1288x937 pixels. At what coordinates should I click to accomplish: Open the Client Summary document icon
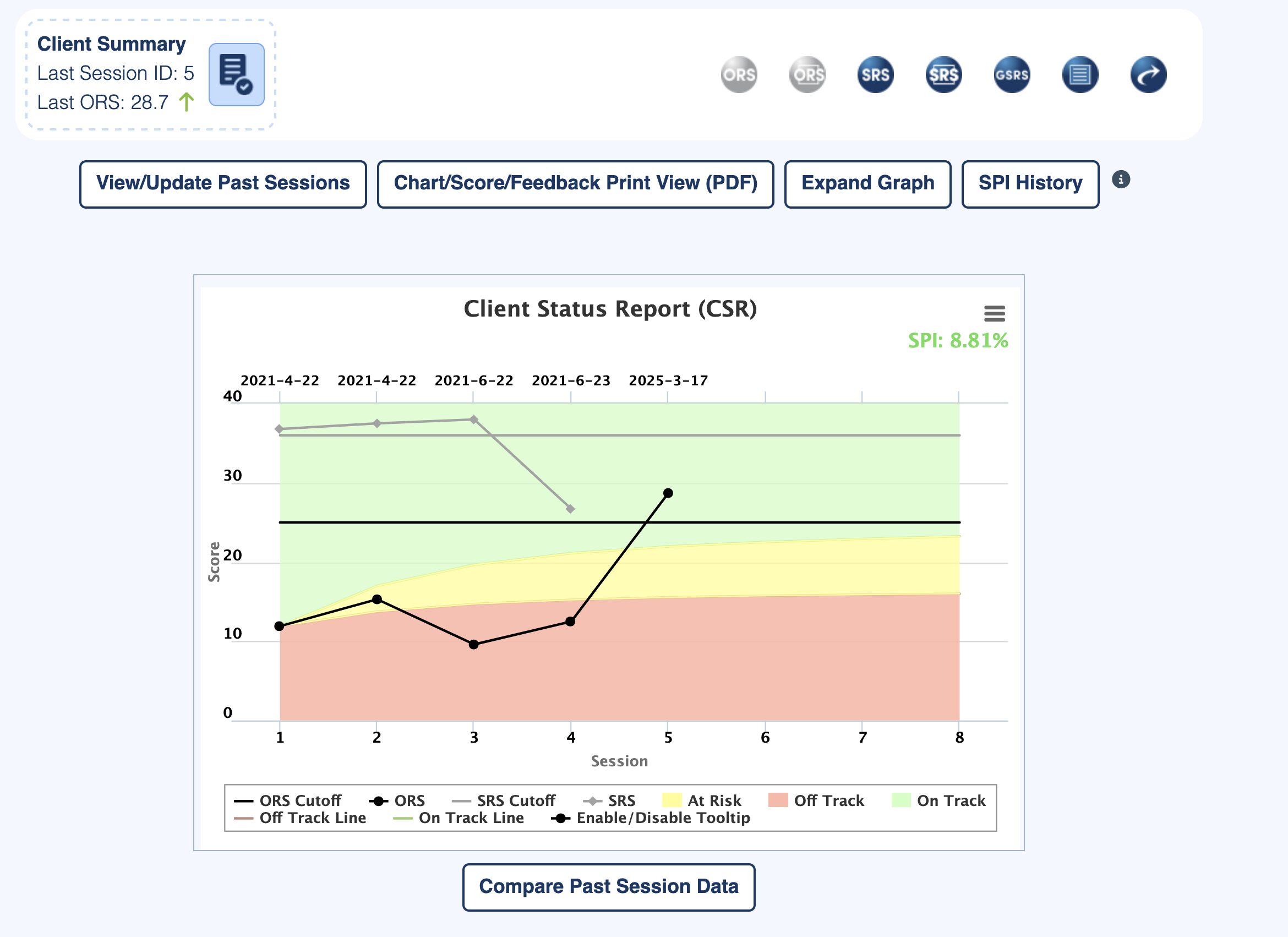point(236,74)
